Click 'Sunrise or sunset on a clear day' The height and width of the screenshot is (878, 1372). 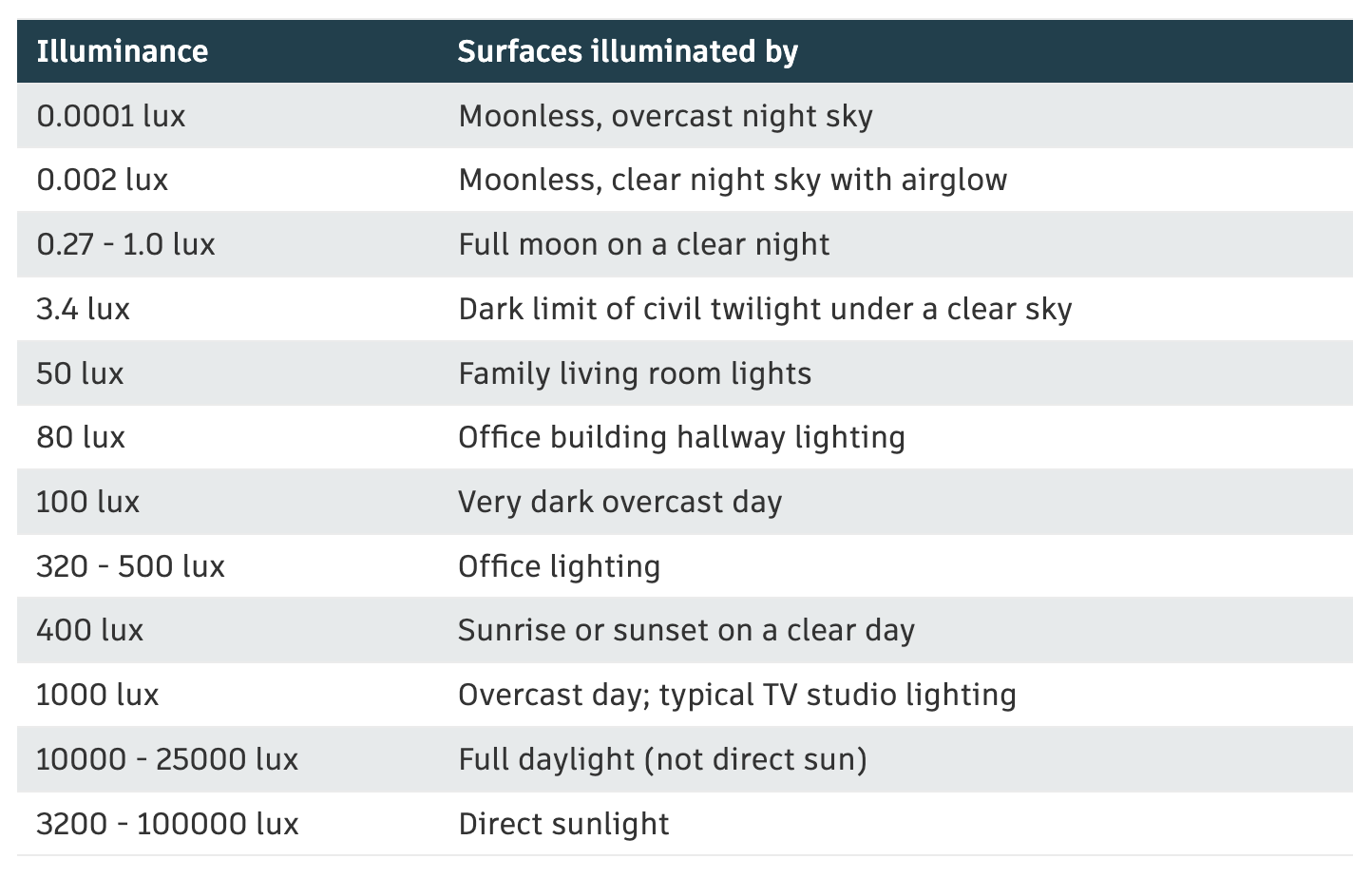[x=686, y=630]
